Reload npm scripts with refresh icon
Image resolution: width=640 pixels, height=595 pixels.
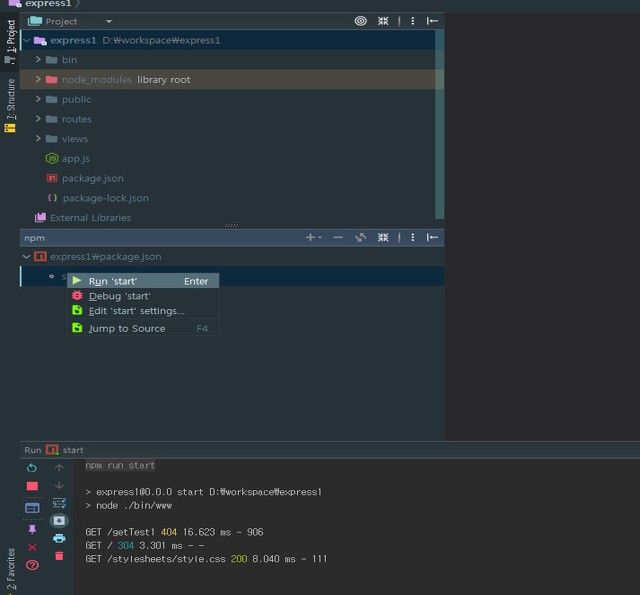pos(360,237)
